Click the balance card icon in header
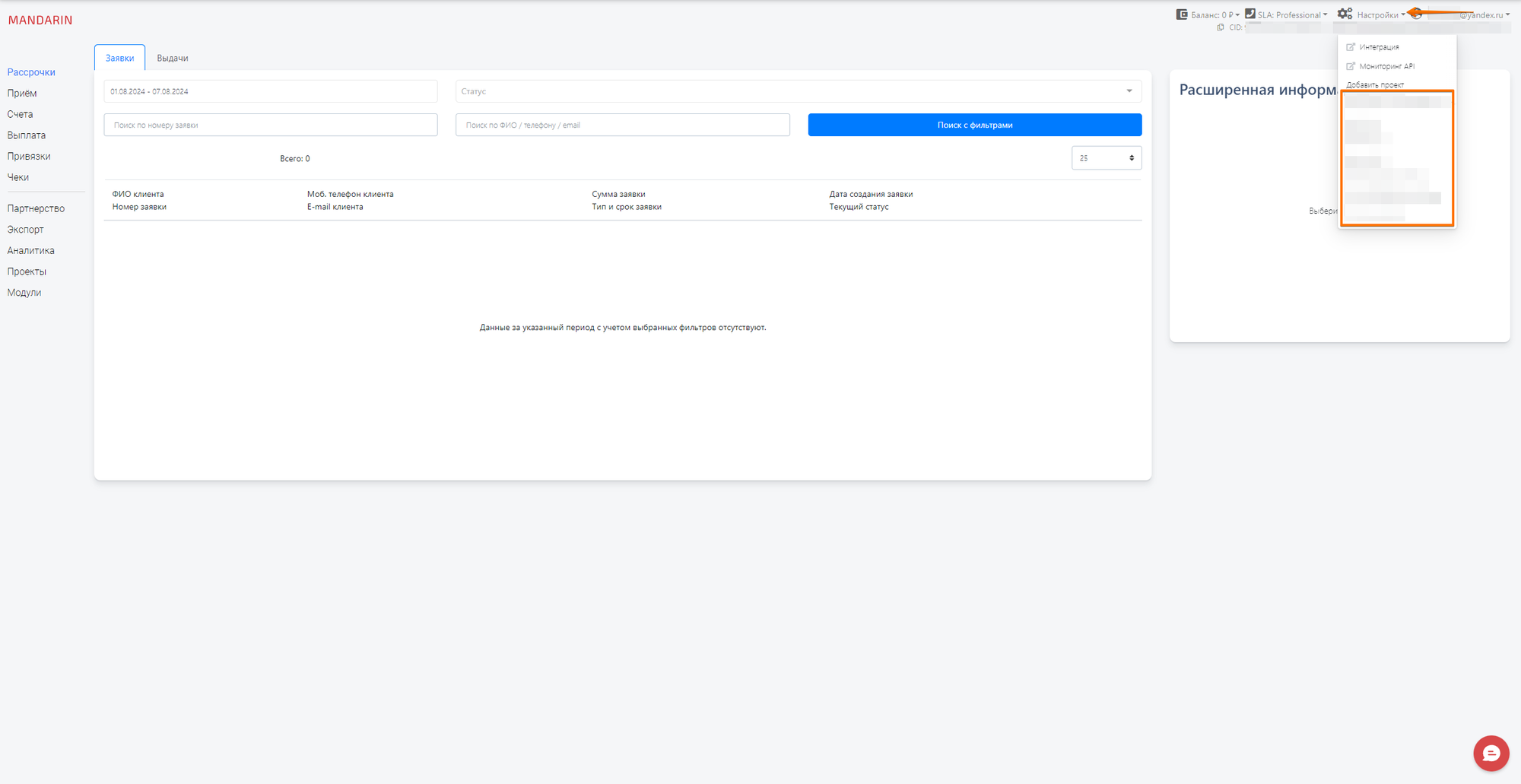This screenshot has height=784, width=1521. [1181, 14]
